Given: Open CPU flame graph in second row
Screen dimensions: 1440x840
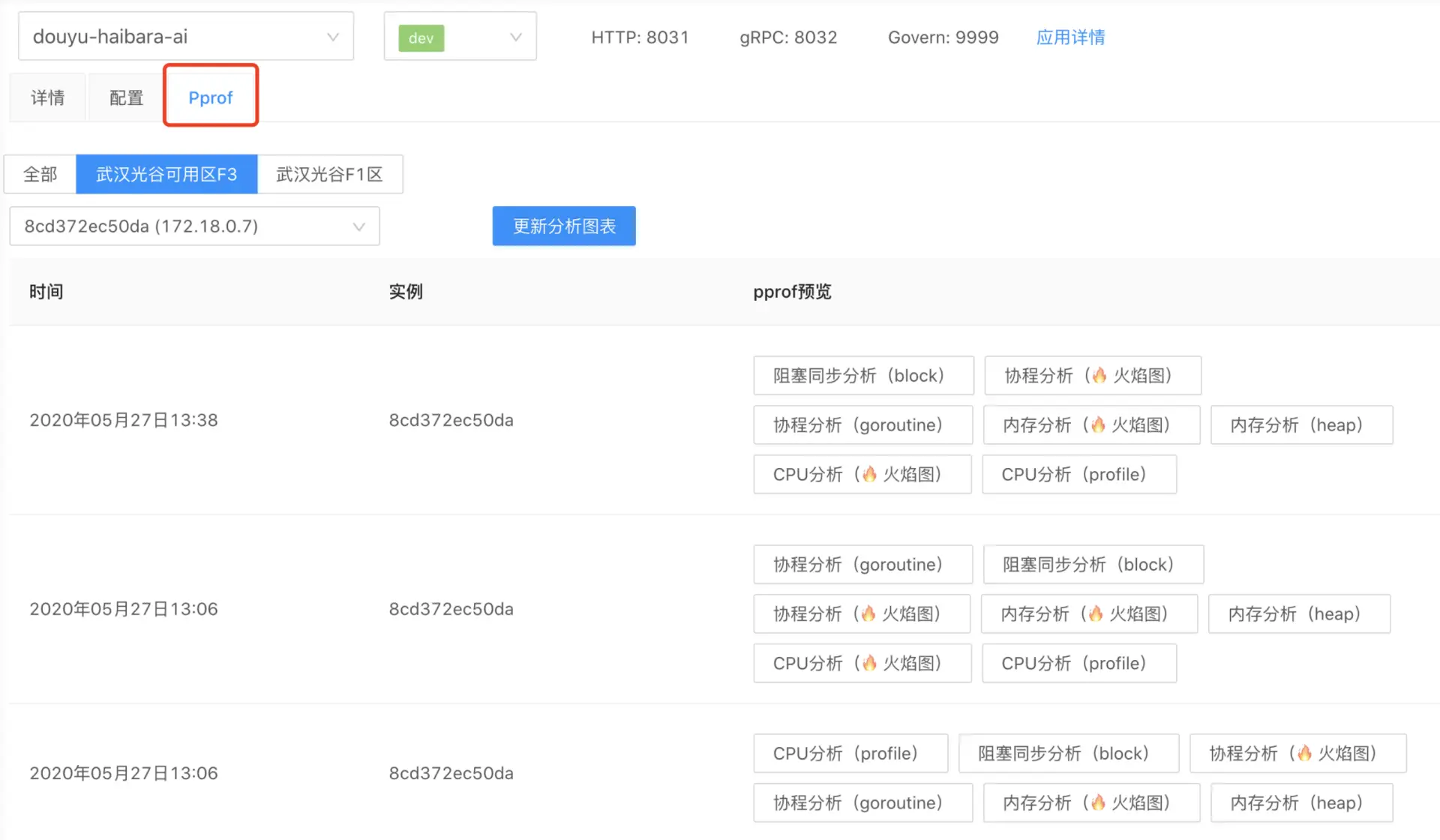Looking at the screenshot, I should click(862, 663).
